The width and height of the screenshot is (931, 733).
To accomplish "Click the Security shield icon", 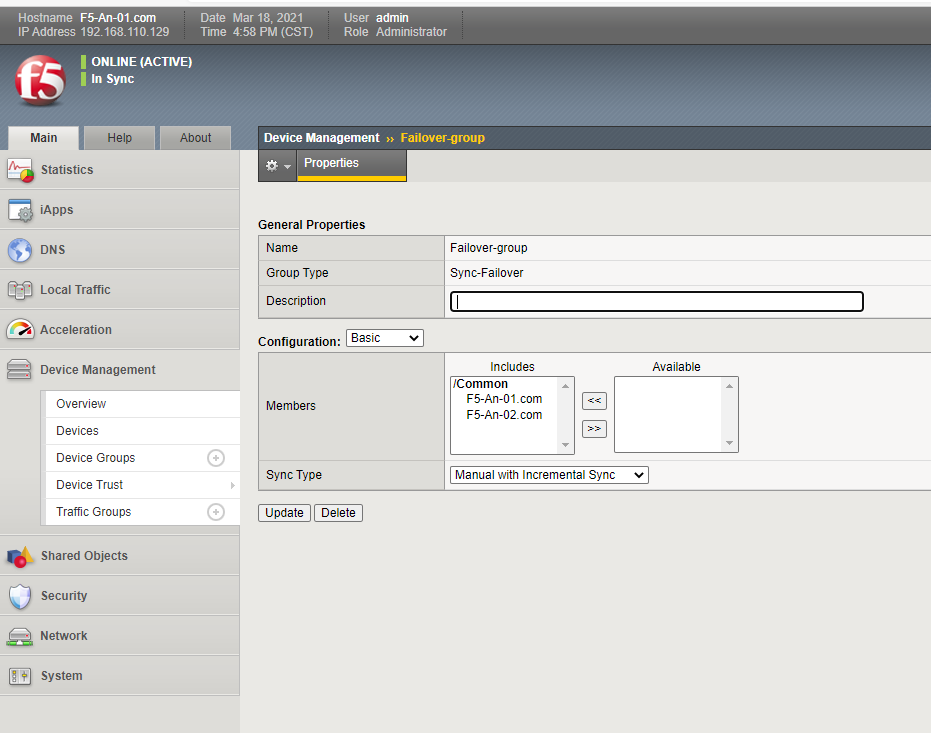I will [20, 596].
